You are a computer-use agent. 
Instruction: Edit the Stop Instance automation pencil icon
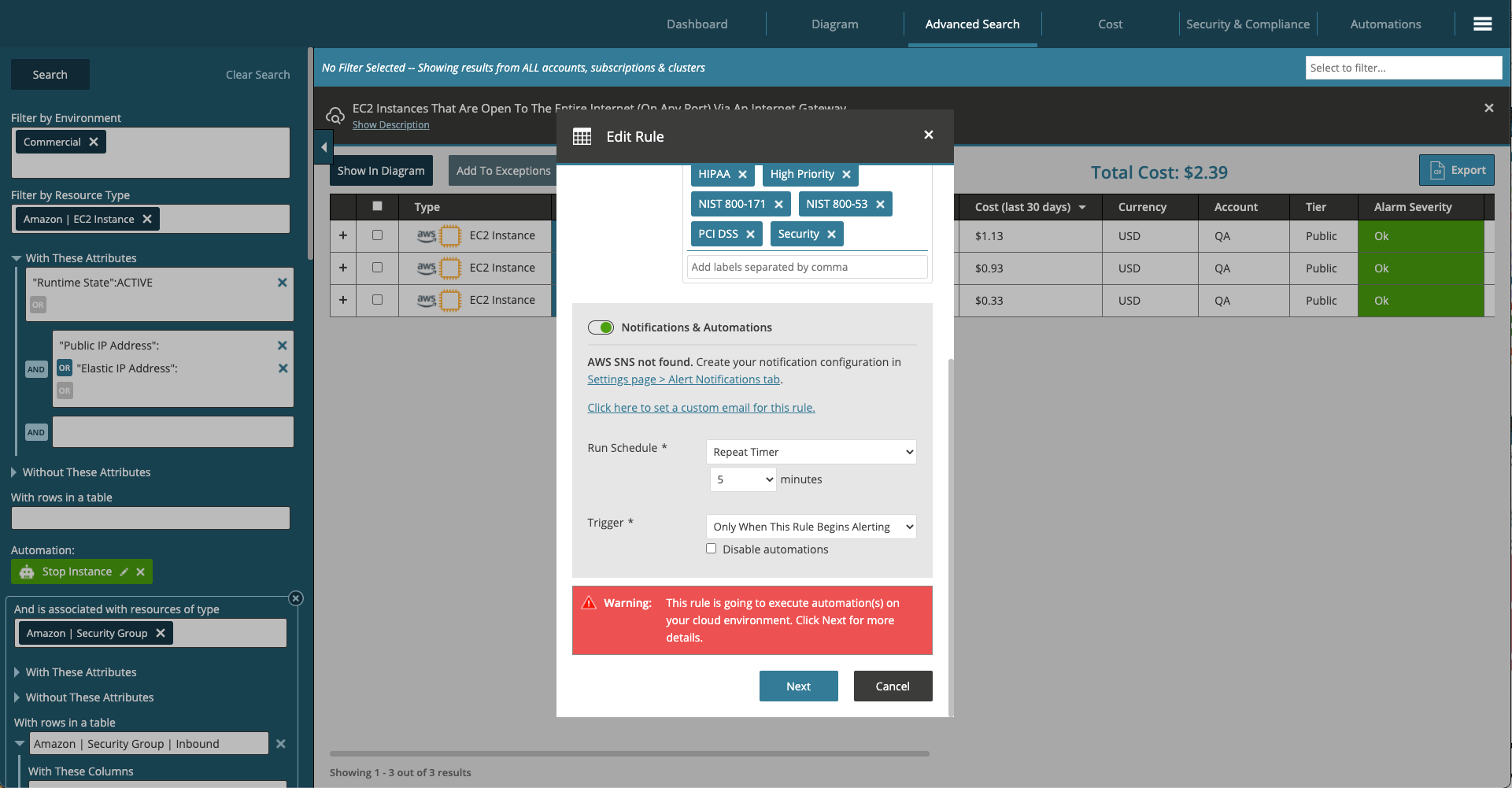124,572
